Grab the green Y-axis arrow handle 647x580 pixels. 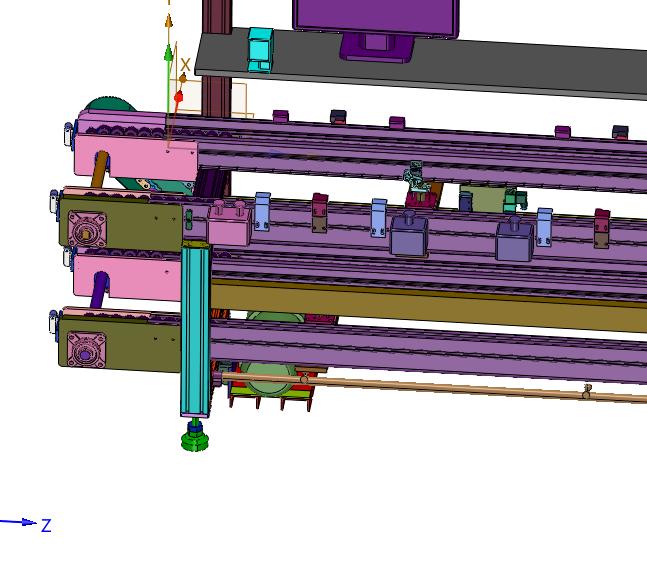tap(168, 54)
